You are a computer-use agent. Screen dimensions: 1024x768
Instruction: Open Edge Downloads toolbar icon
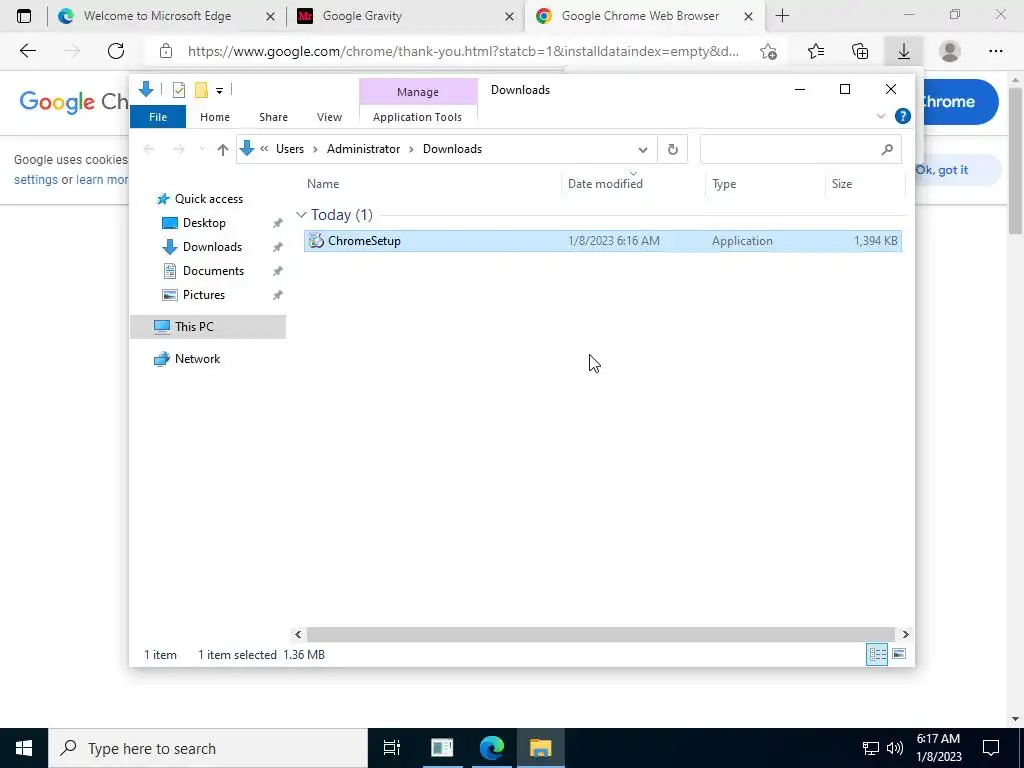pos(904,51)
